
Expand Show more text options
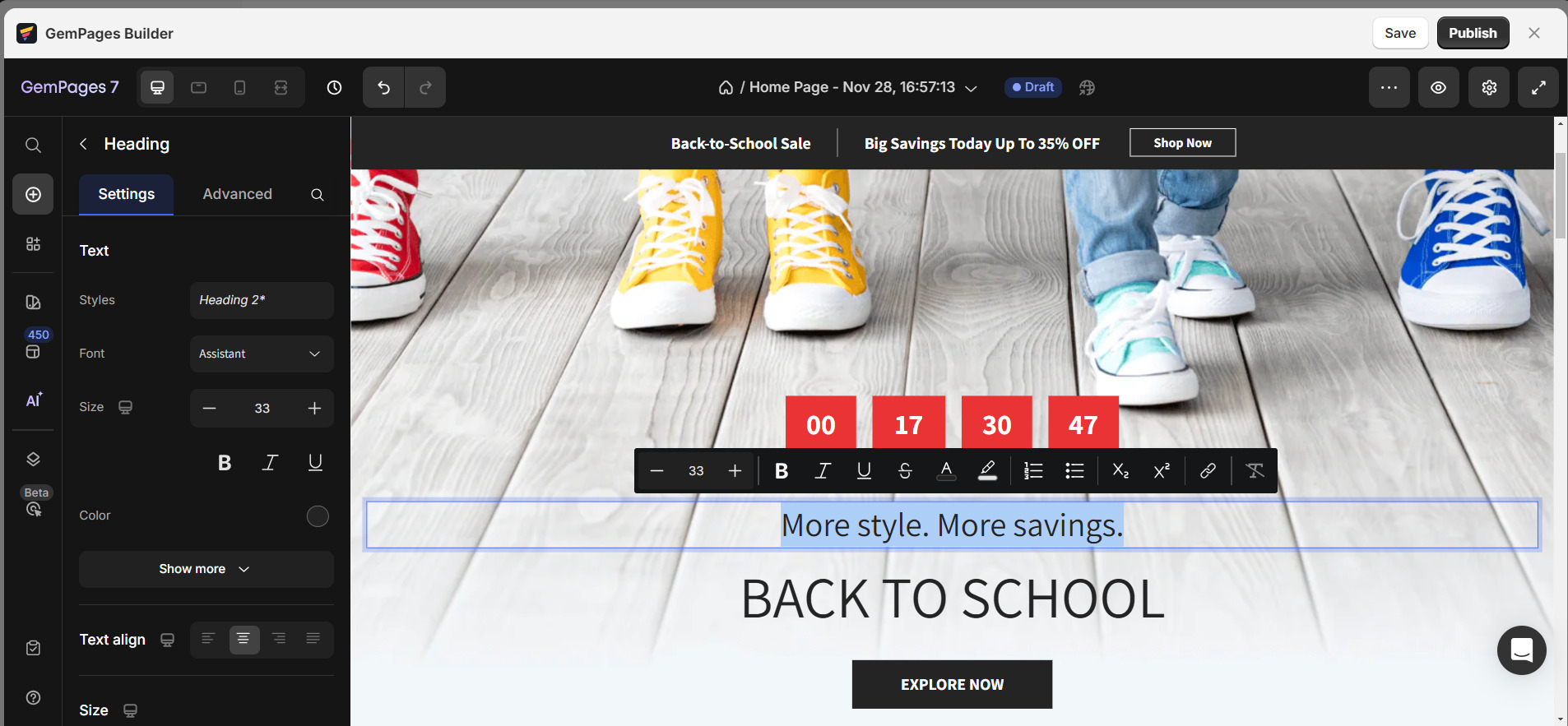(206, 569)
